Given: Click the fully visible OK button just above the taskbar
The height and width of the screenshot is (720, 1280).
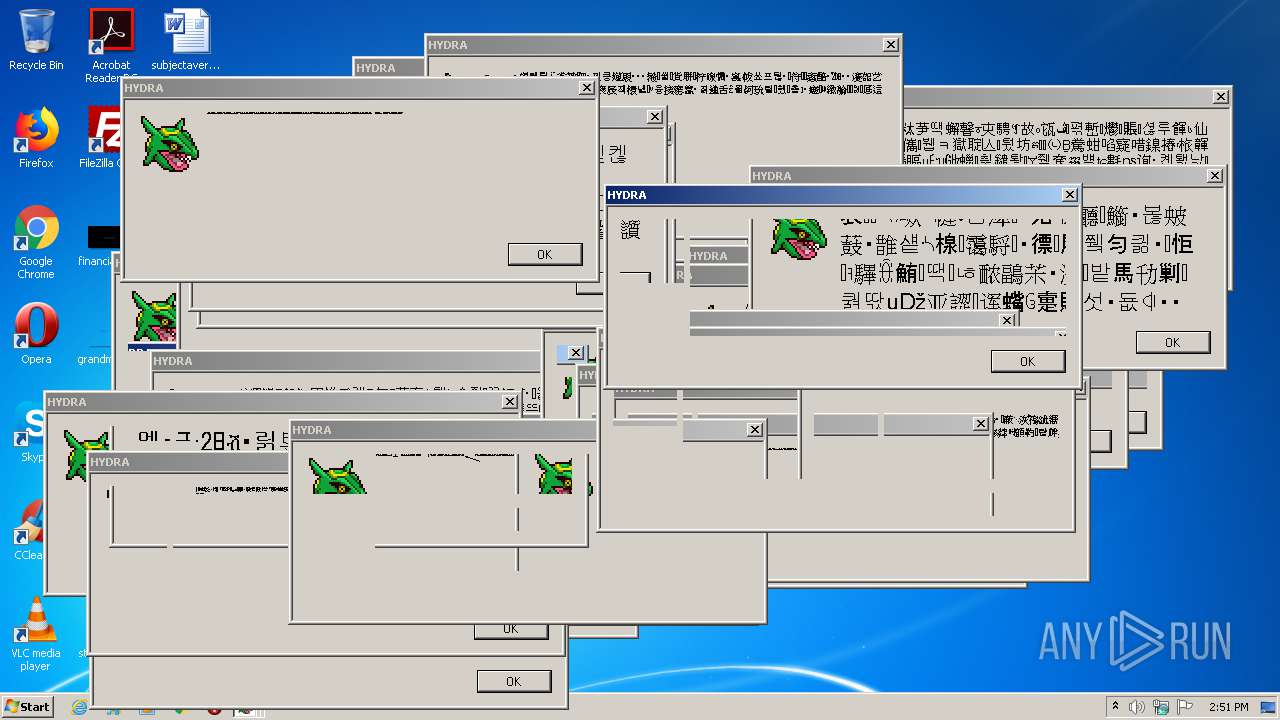Looking at the screenshot, I should pos(514,681).
